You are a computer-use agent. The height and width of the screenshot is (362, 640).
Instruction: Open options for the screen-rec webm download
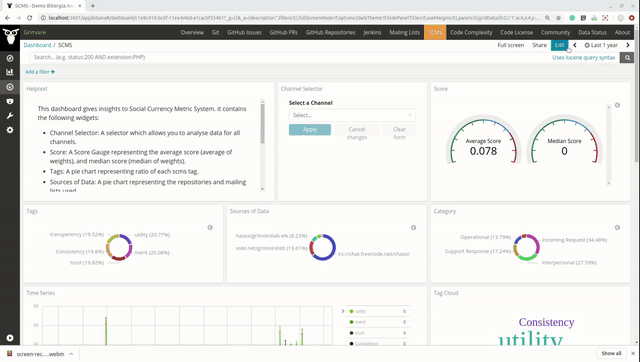(71, 354)
